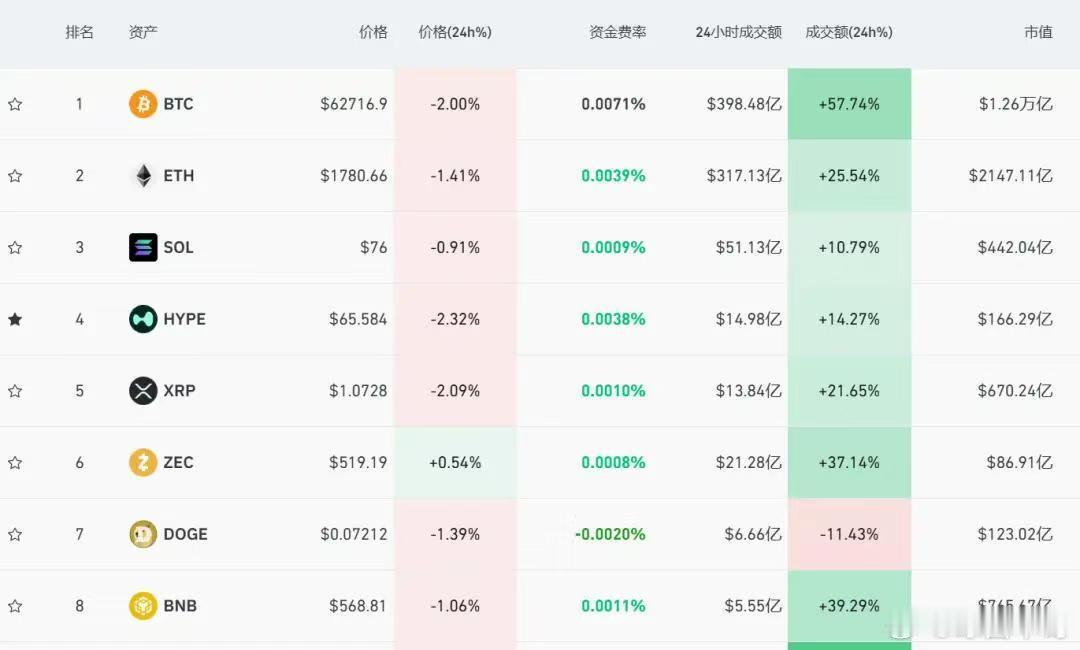Click the price $0.07212
Image resolution: width=1080 pixels, height=650 pixels.
click(x=353, y=534)
